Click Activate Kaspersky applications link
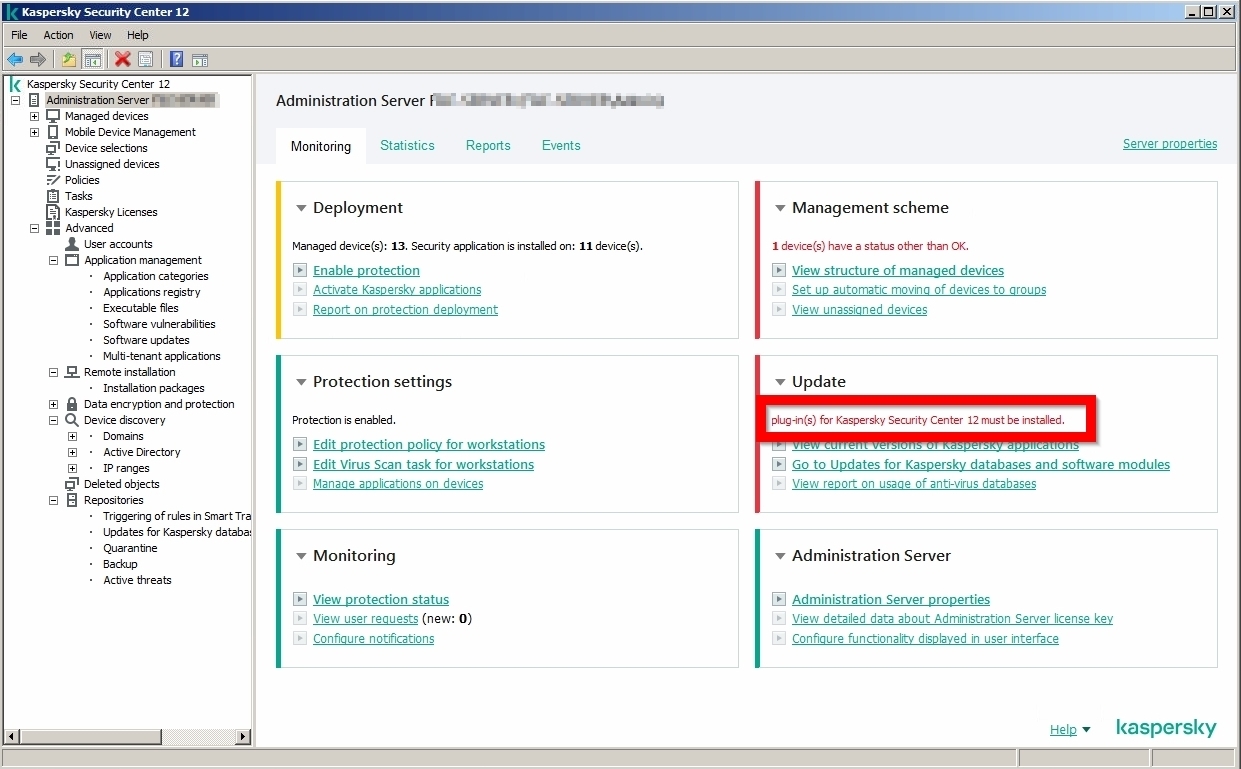The height and width of the screenshot is (769, 1241). pos(397,290)
